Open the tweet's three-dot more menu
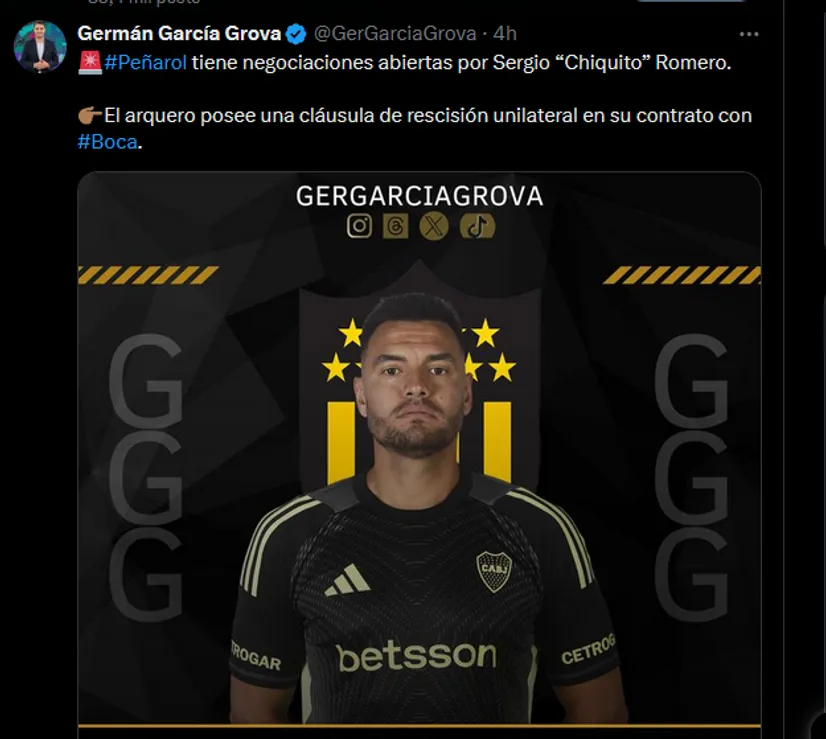826x739 pixels. (x=749, y=34)
